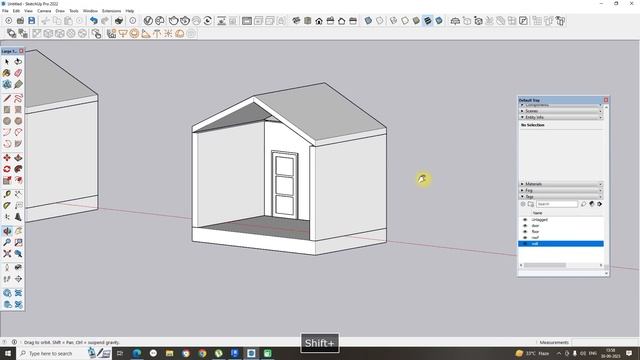Open the File menu
The width and height of the screenshot is (640, 360).
pyautogui.click(x=5, y=11)
